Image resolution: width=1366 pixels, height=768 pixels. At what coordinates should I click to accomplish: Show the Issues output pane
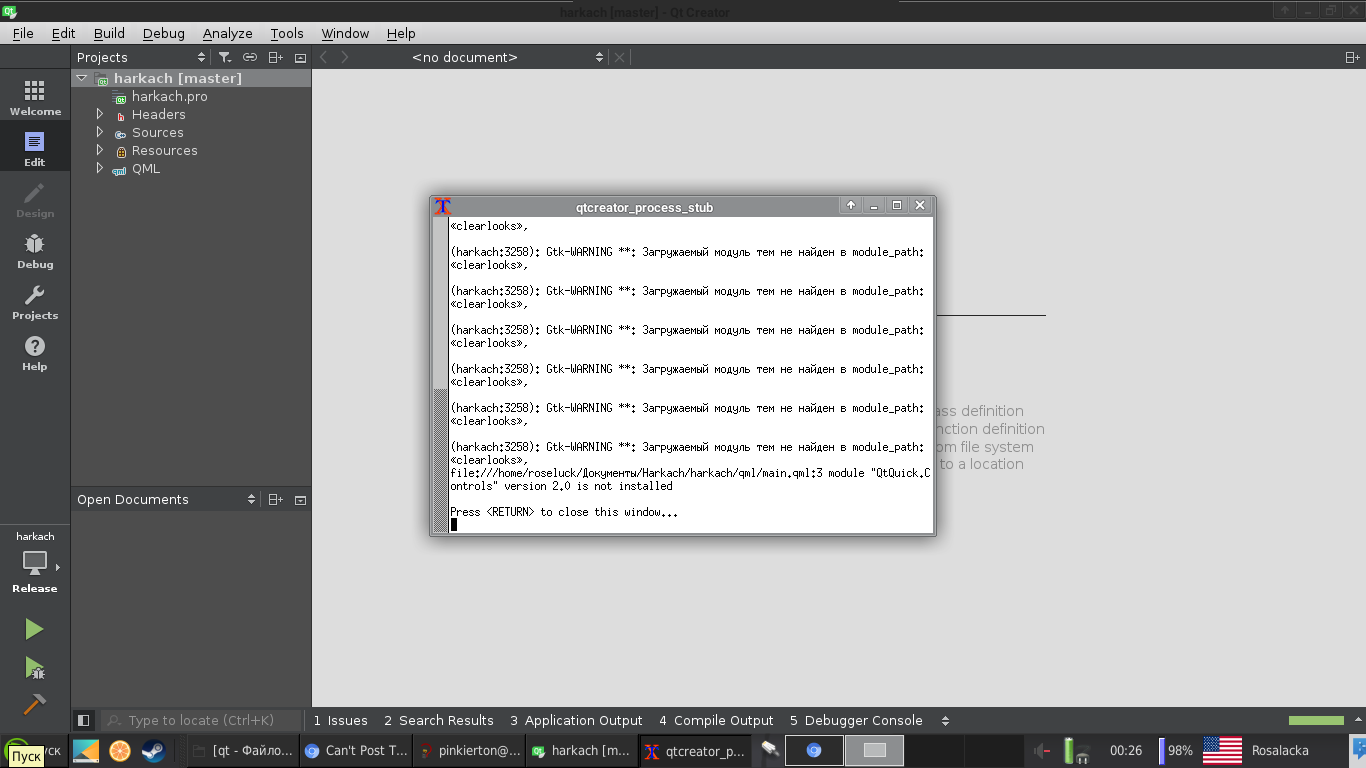340,720
